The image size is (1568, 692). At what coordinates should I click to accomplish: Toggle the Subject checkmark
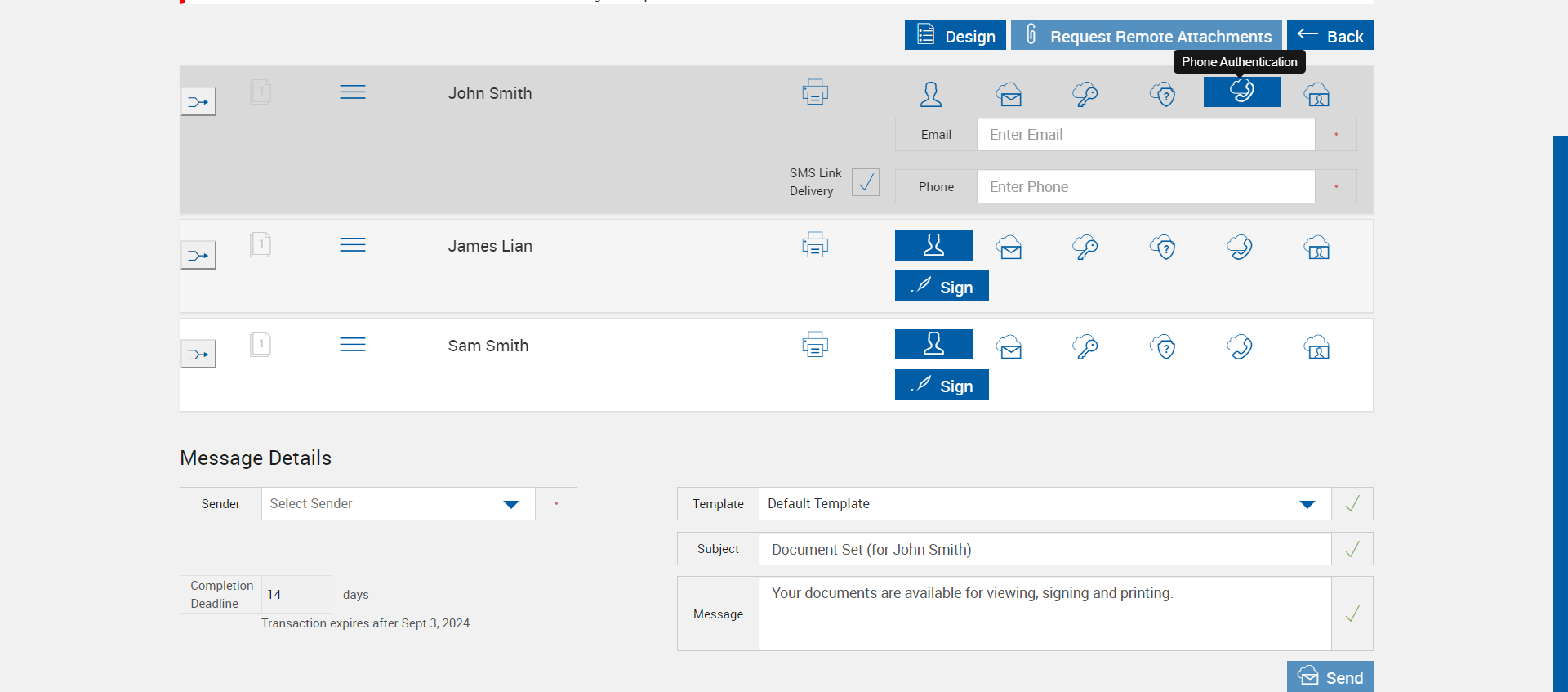click(x=1352, y=549)
